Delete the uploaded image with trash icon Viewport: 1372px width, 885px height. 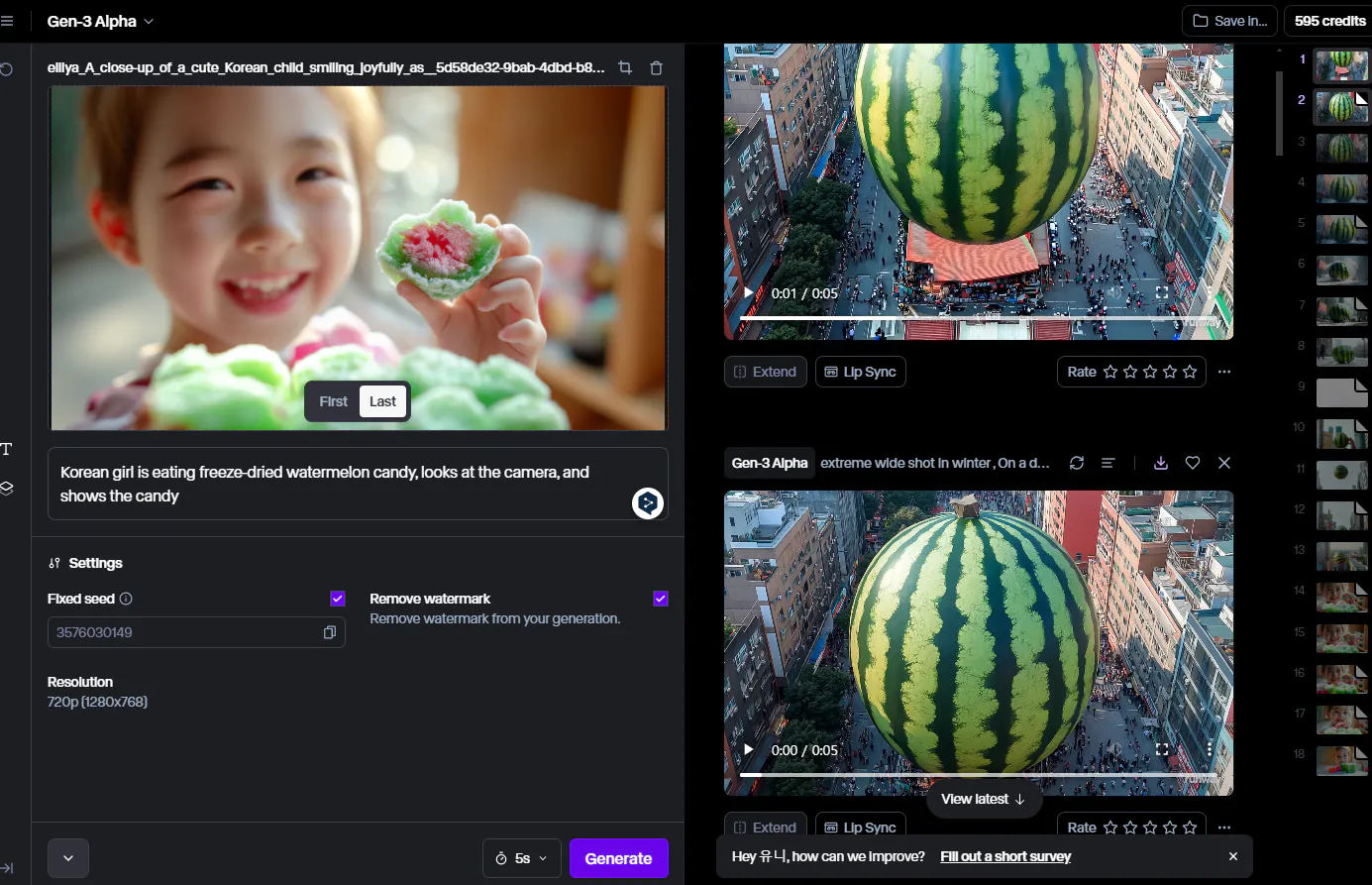pos(656,67)
